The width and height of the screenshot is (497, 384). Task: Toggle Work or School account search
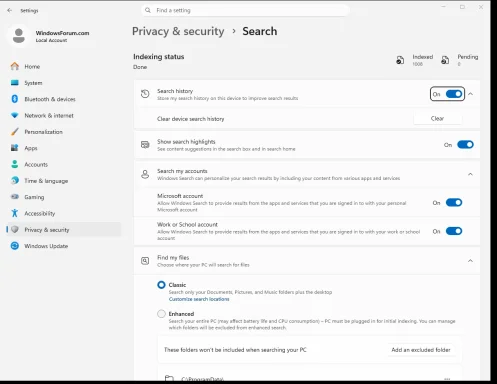[x=454, y=231]
